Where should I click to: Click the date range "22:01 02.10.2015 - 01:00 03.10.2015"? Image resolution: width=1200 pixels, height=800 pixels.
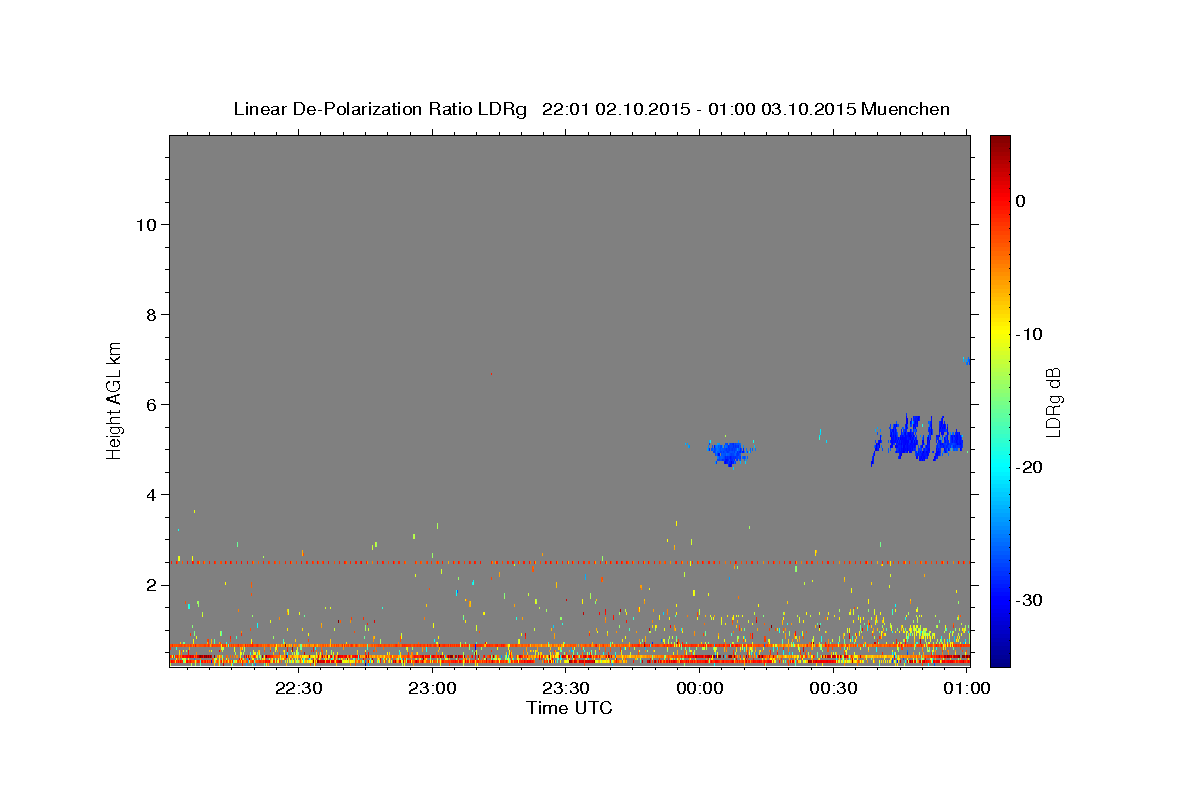[x=699, y=109]
